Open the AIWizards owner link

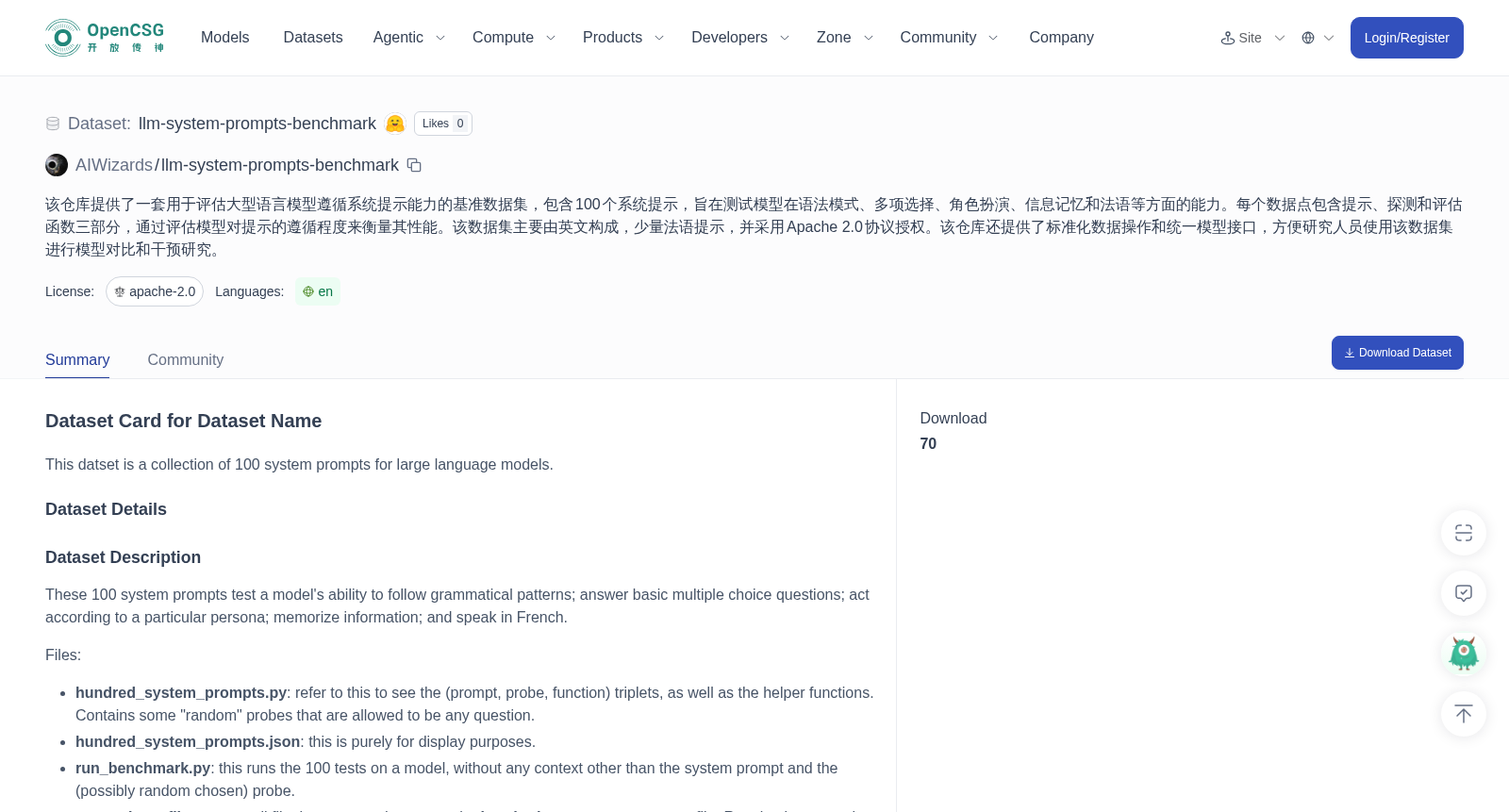click(x=114, y=165)
